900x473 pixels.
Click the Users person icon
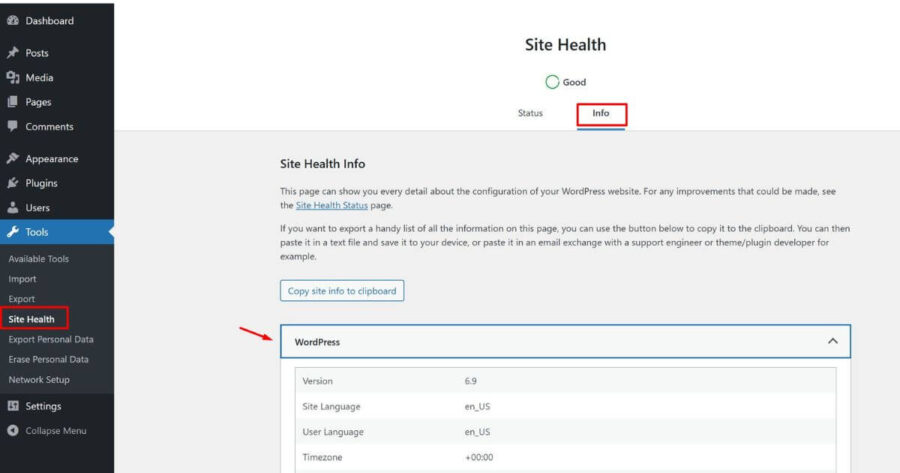click(x=13, y=208)
